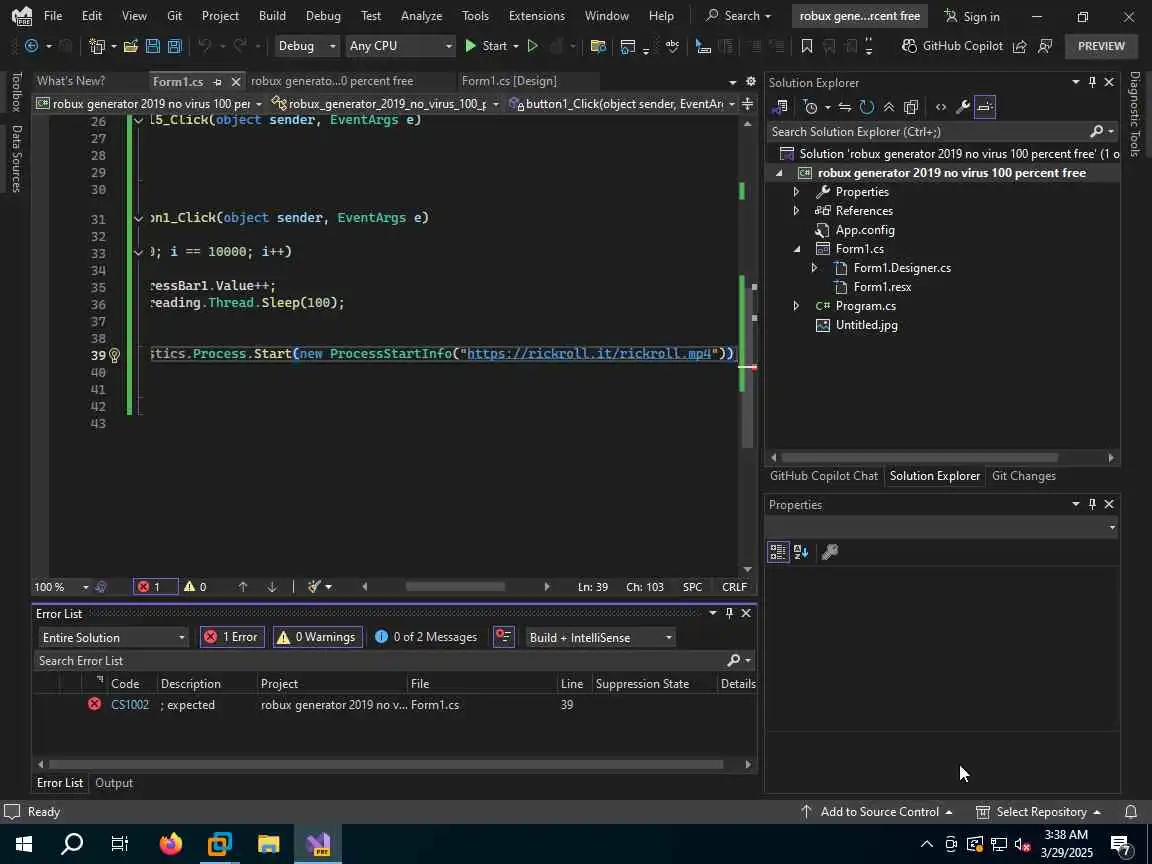Open the GitHub Copilot Chat tab
1152x864 pixels.
coord(824,476)
